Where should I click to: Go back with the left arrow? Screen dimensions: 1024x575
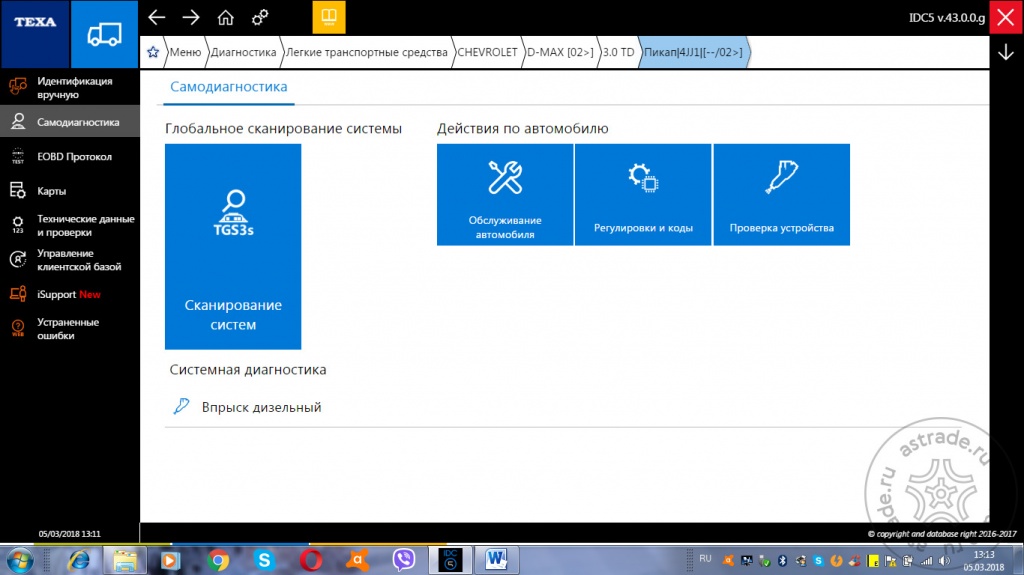157,18
